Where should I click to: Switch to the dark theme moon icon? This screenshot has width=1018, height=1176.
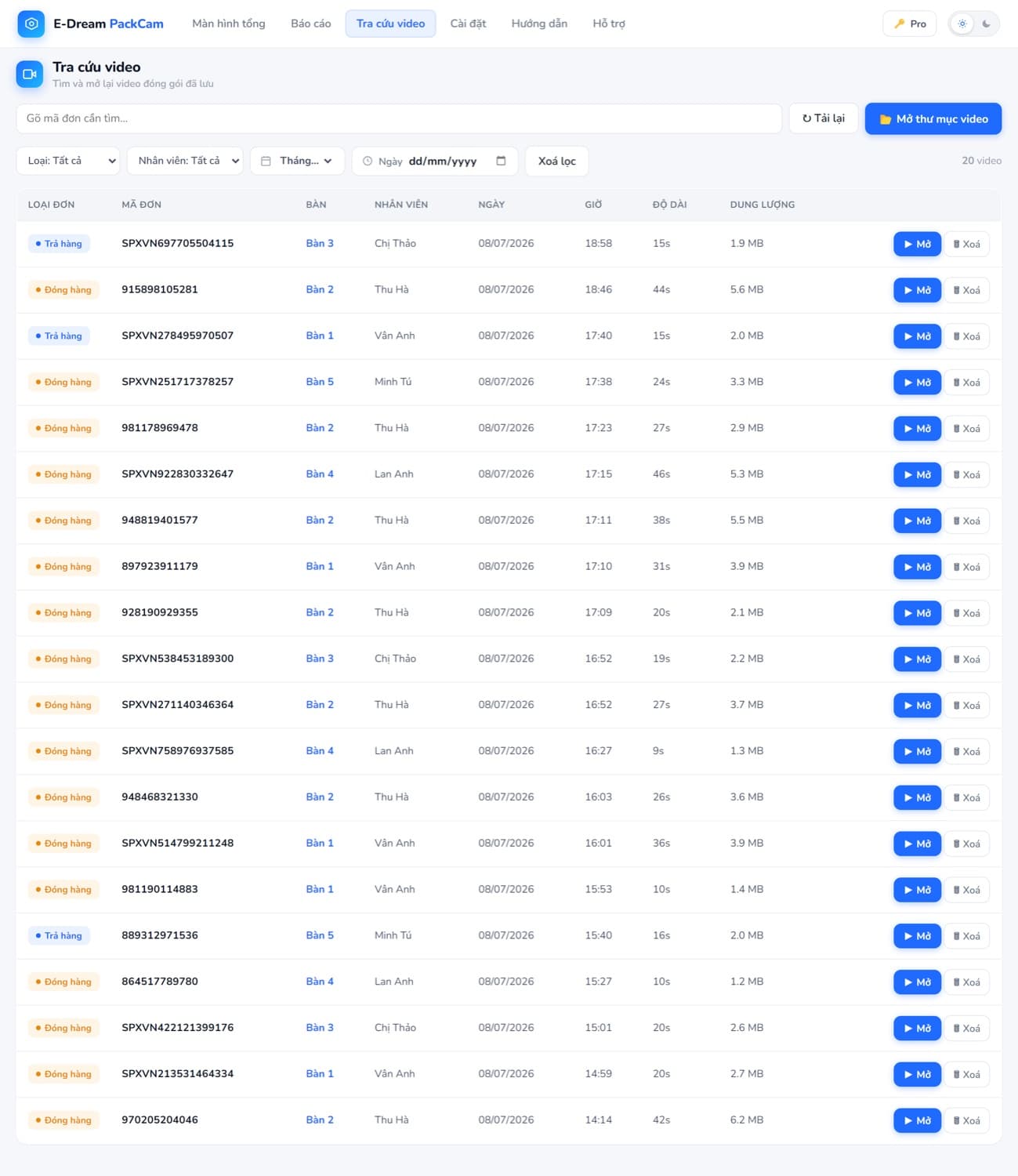coord(986,24)
